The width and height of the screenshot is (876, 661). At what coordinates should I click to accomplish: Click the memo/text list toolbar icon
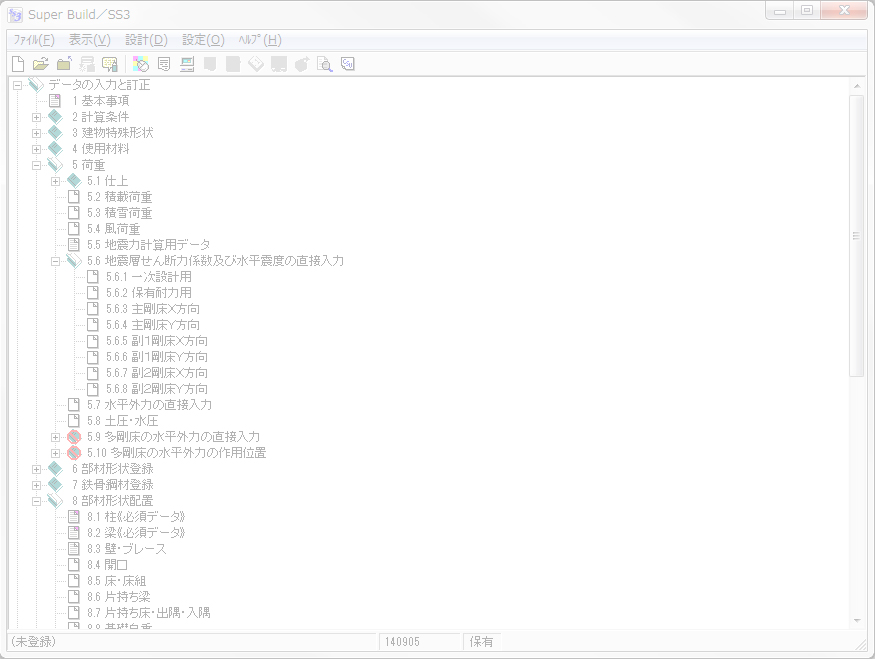162,63
